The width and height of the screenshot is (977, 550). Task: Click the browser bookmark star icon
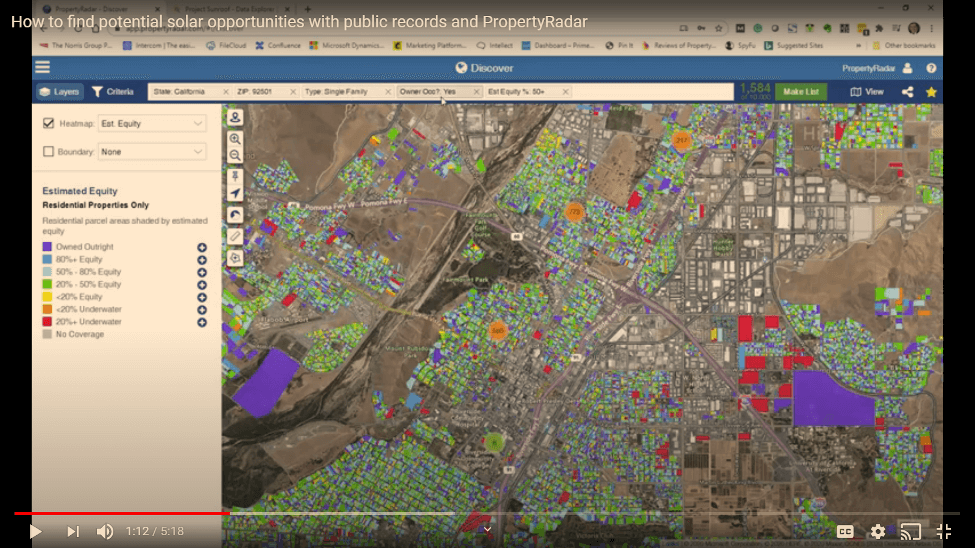(x=718, y=28)
